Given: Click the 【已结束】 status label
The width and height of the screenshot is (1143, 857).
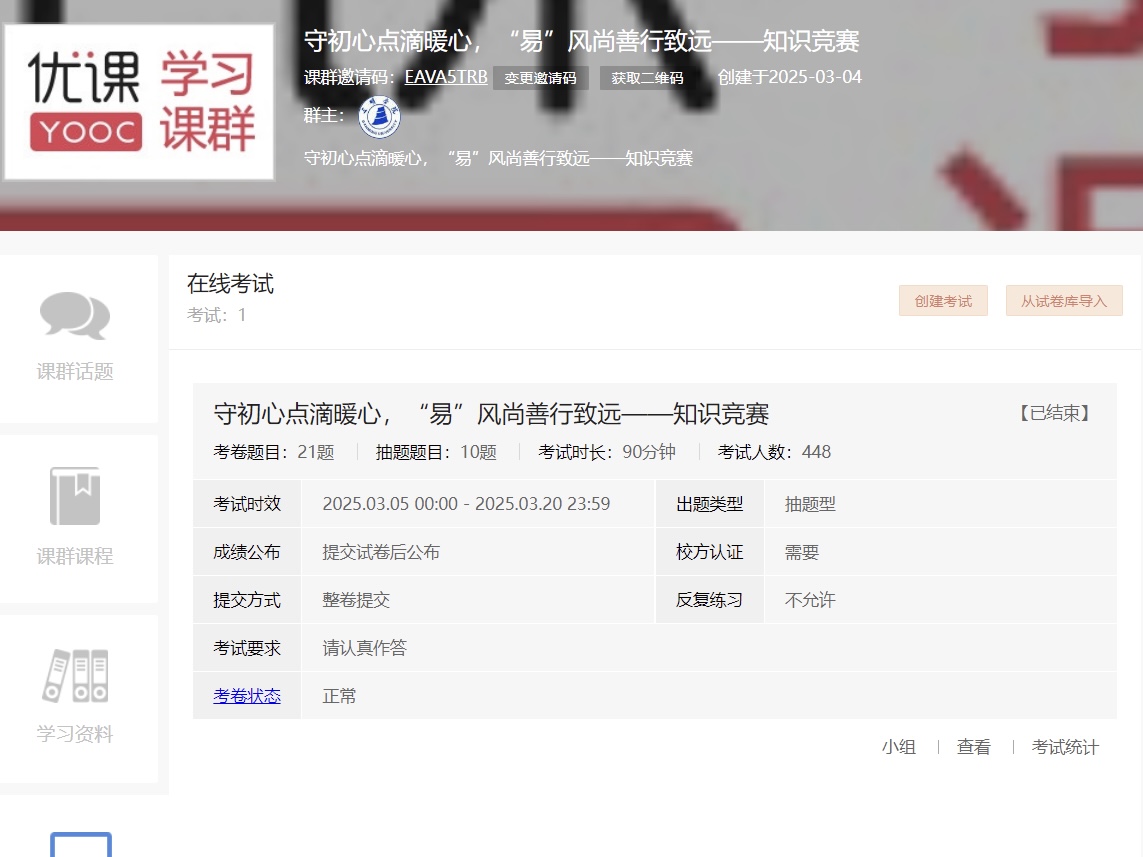Looking at the screenshot, I should click(1055, 414).
